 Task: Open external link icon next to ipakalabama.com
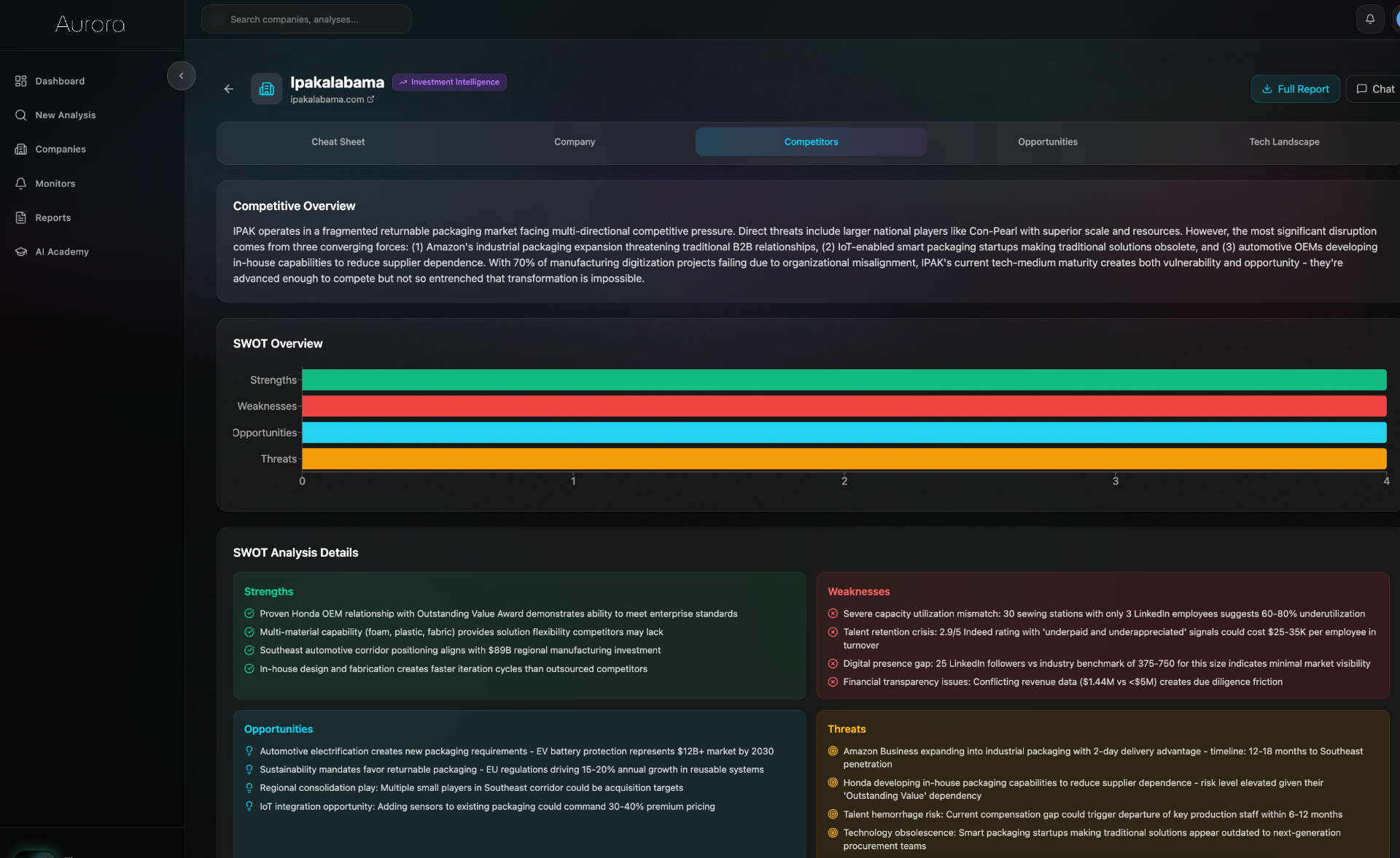click(370, 99)
